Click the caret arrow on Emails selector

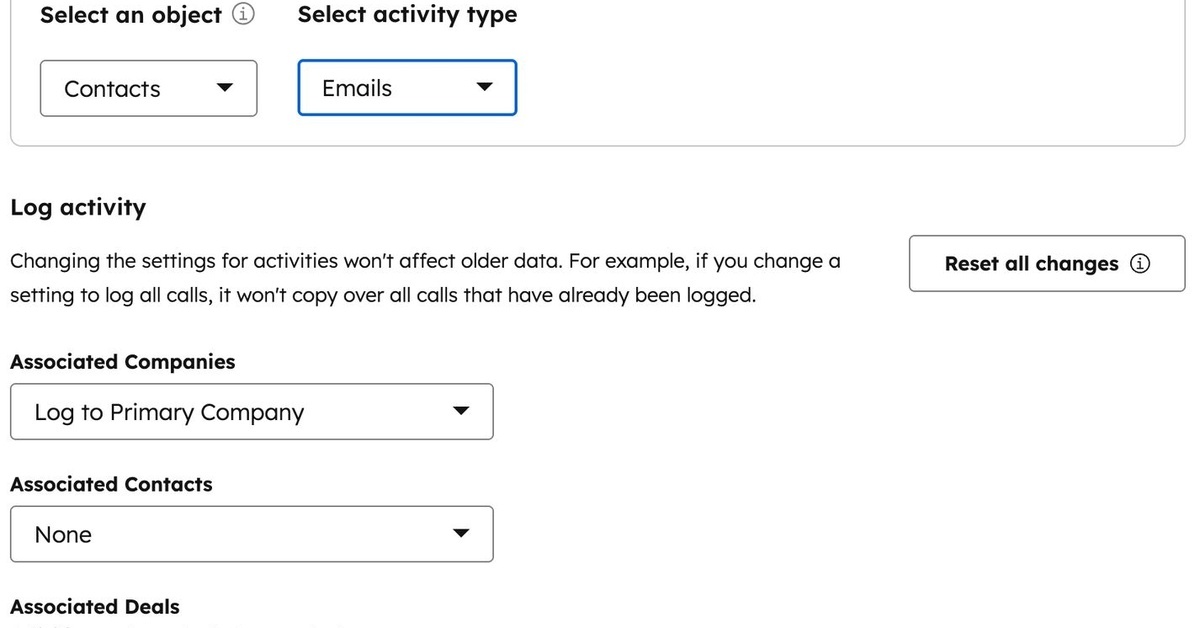pyautogui.click(x=484, y=88)
